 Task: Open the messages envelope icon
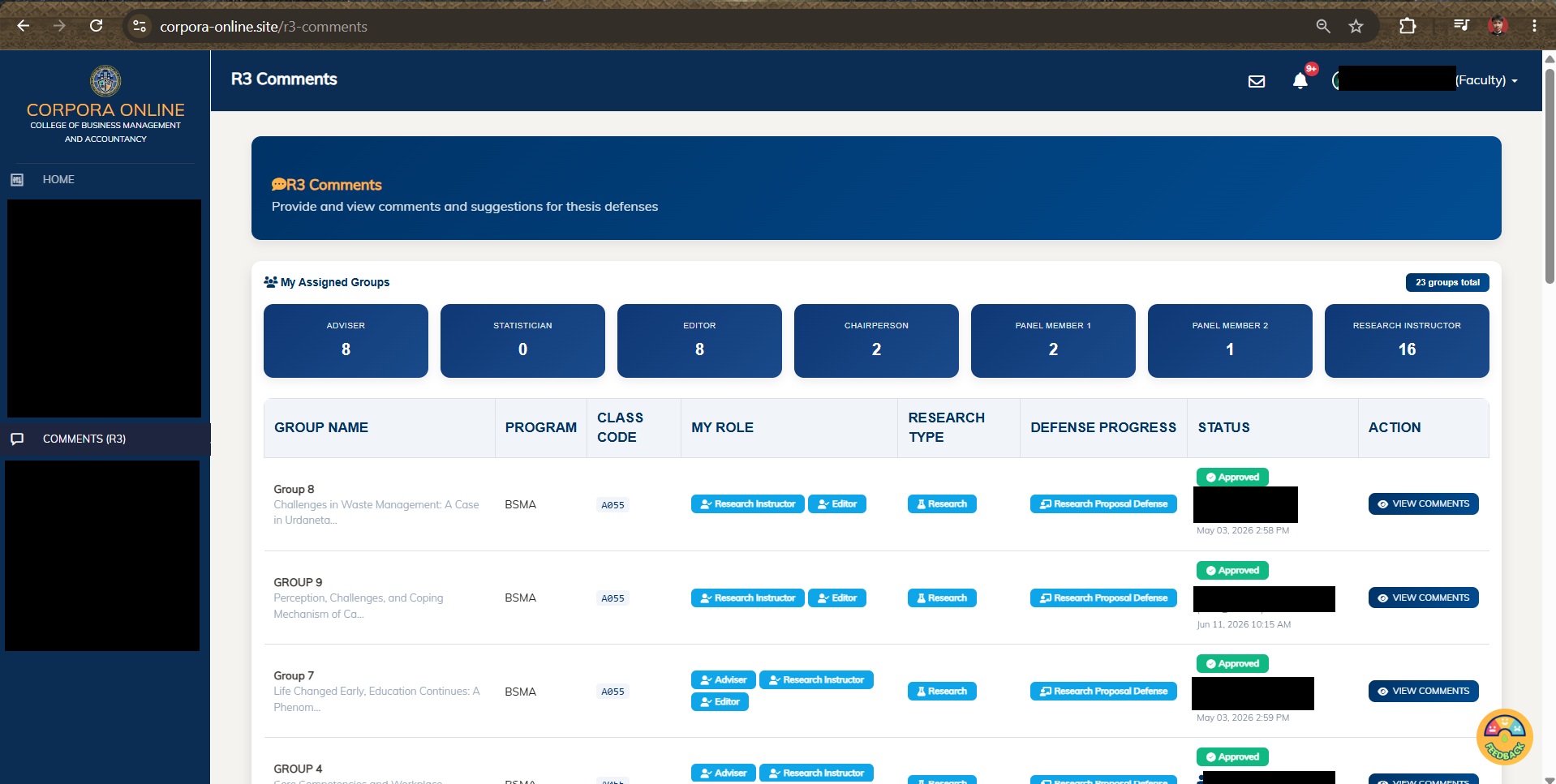(1256, 81)
